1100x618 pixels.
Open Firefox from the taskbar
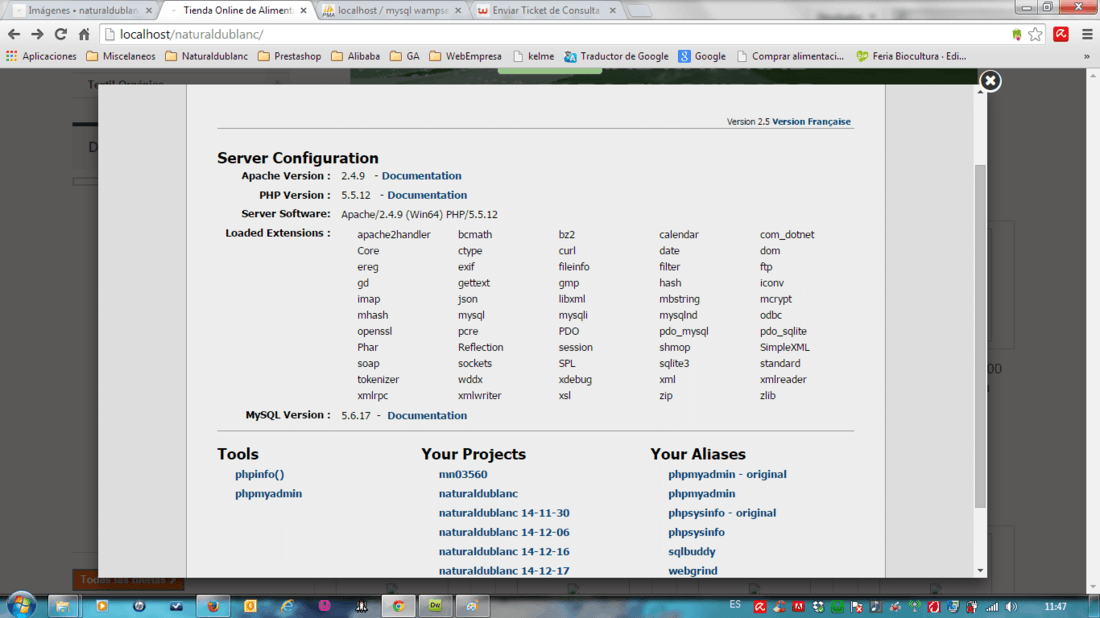(x=213, y=606)
